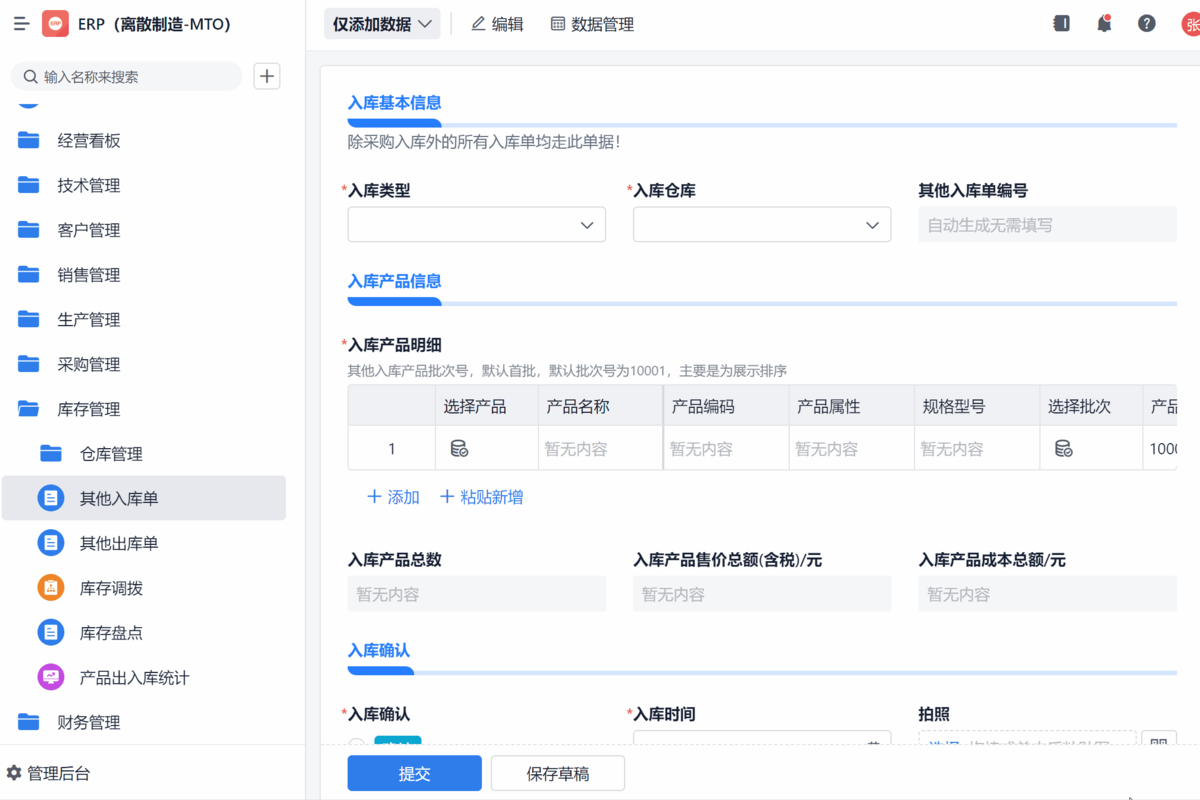Click the plus icon beside the search box
Image resolution: width=1200 pixels, height=800 pixels.
267,76
